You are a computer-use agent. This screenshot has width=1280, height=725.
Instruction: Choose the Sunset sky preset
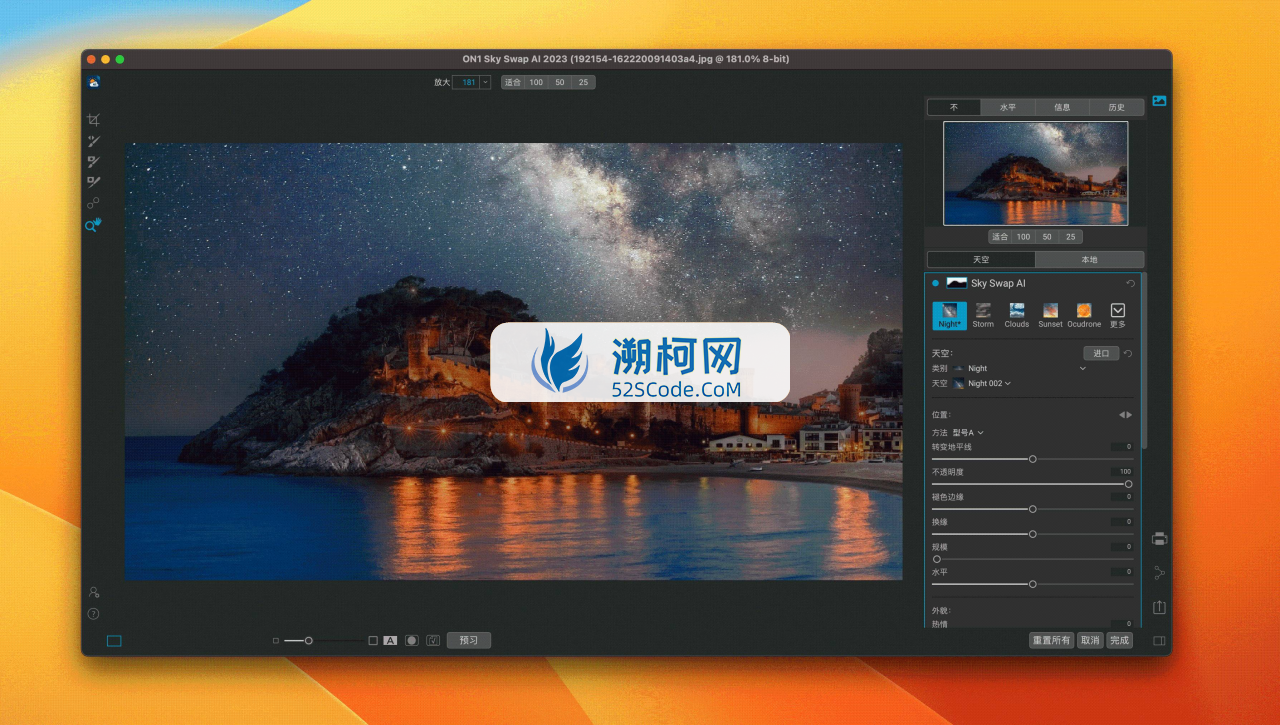pos(1050,316)
